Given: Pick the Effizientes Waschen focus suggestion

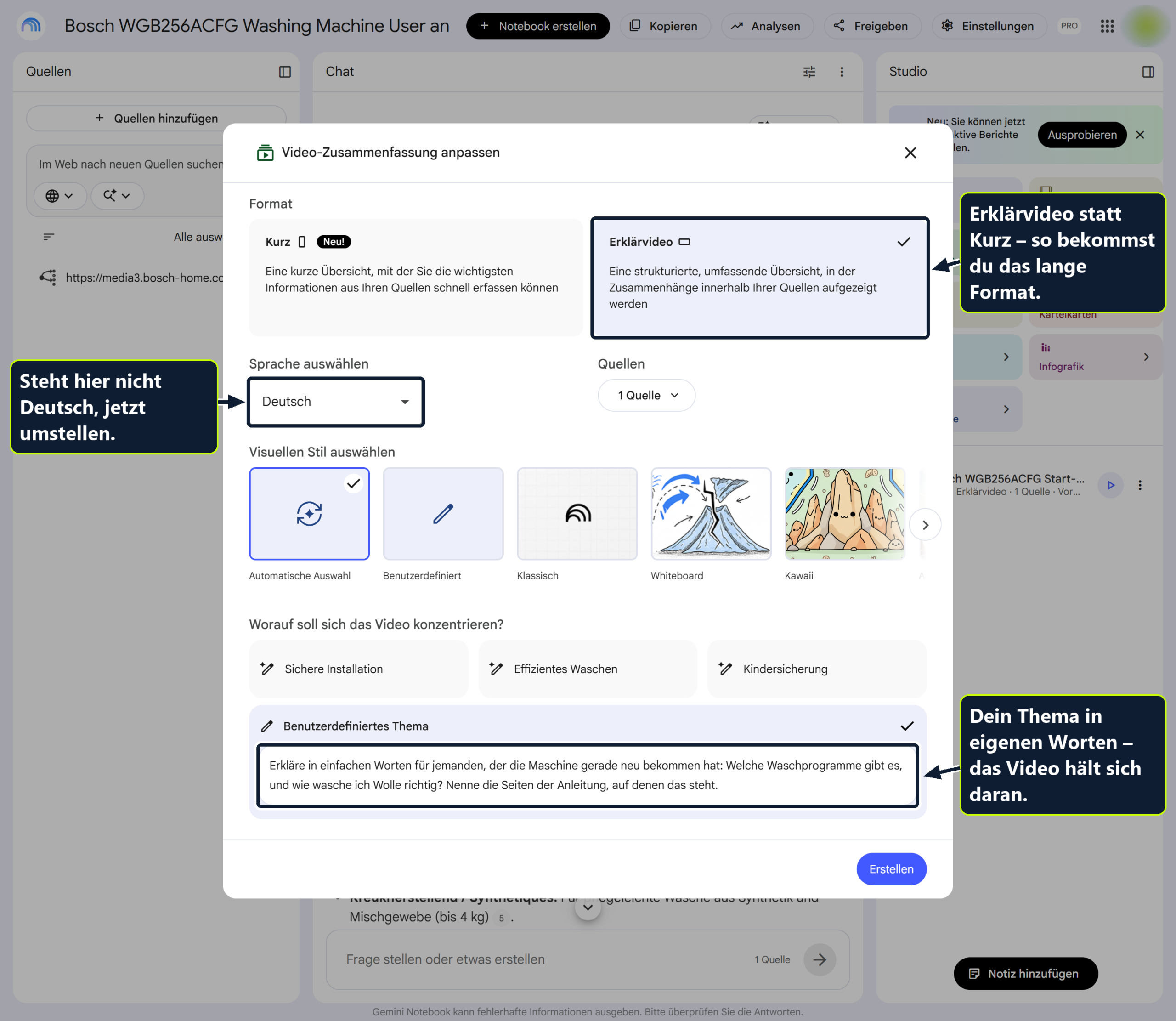Looking at the screenshot, I should click(588, 669).
